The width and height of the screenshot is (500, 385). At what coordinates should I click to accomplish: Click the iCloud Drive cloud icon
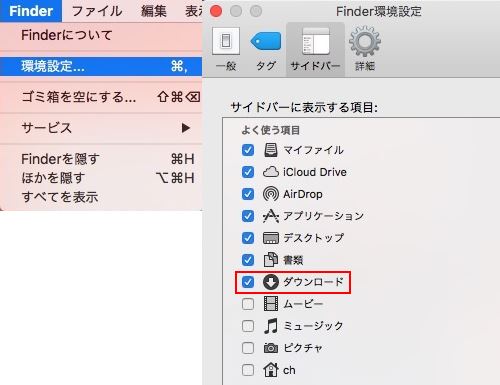pos(271,172)
